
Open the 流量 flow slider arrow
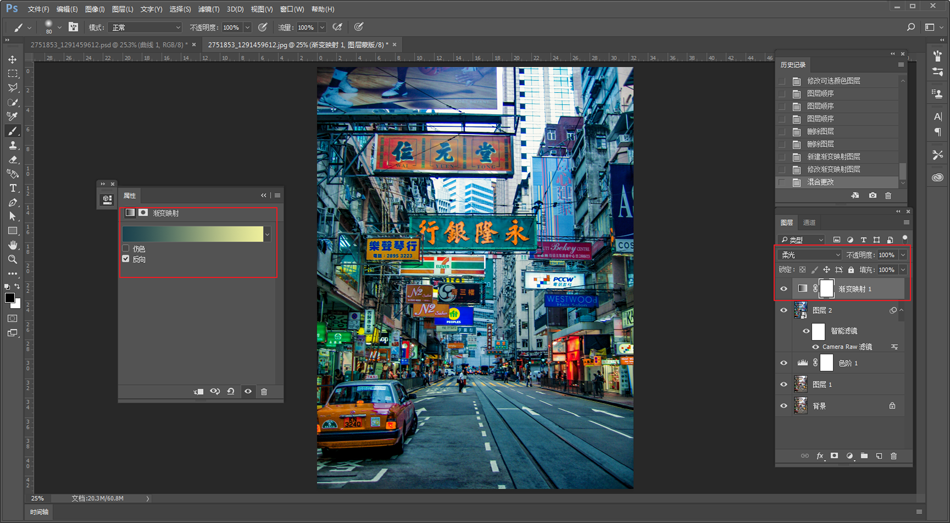coord(322,27)
